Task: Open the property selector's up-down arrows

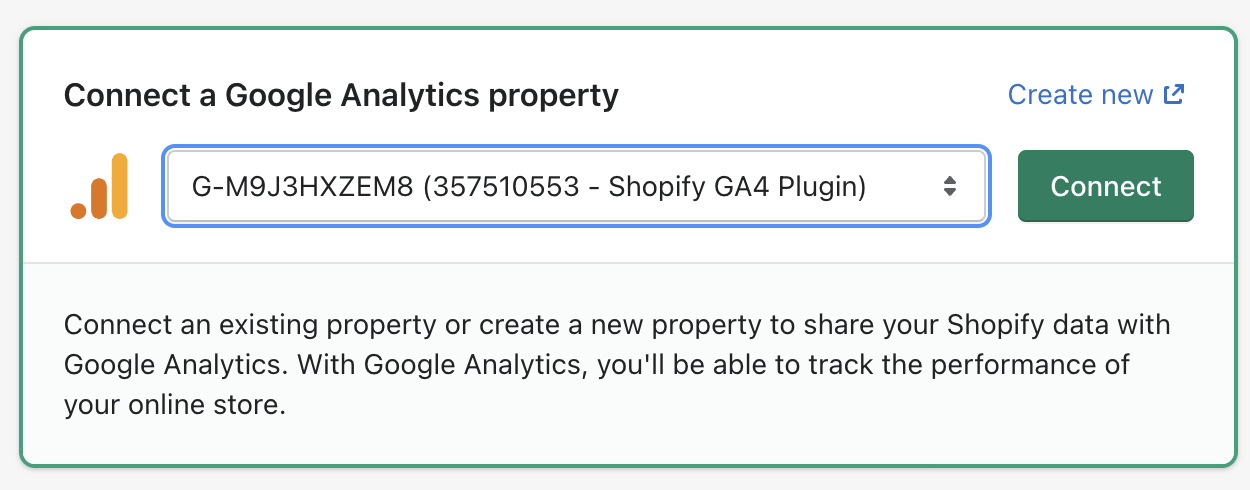Action: point(950,186)
